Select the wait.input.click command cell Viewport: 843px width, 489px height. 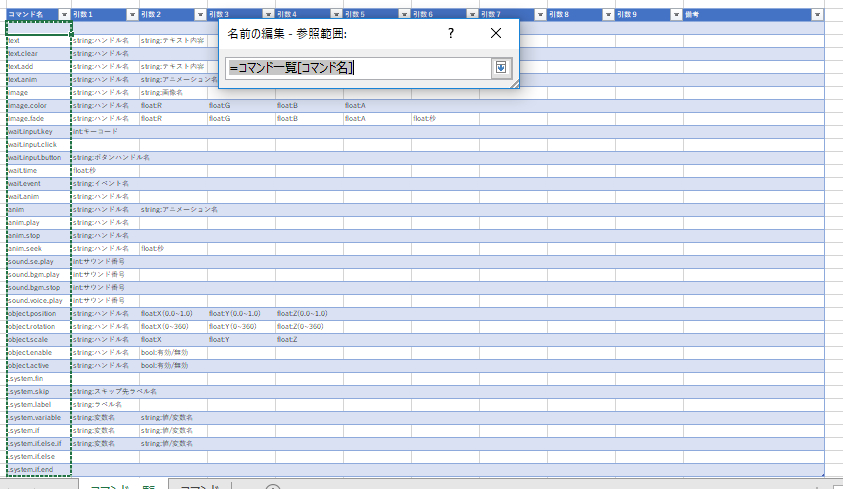tap(39, 145)
